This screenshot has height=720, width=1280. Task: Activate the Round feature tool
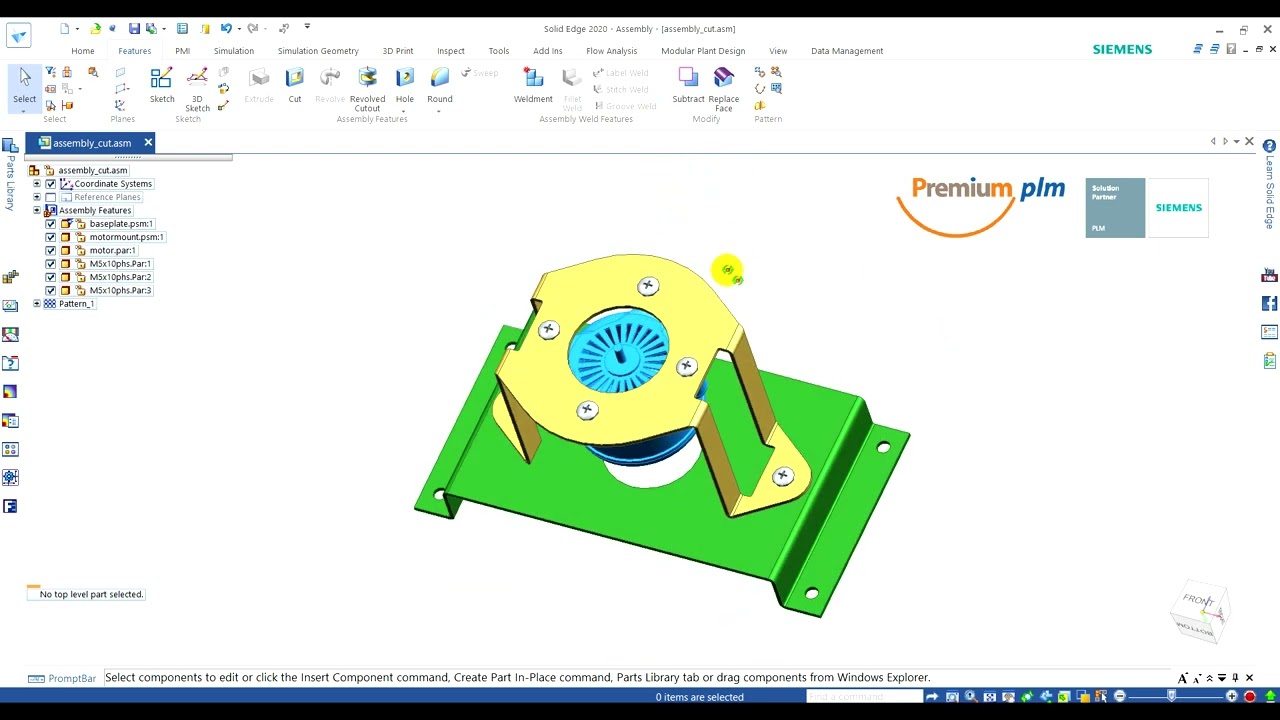tap(440, 85)
